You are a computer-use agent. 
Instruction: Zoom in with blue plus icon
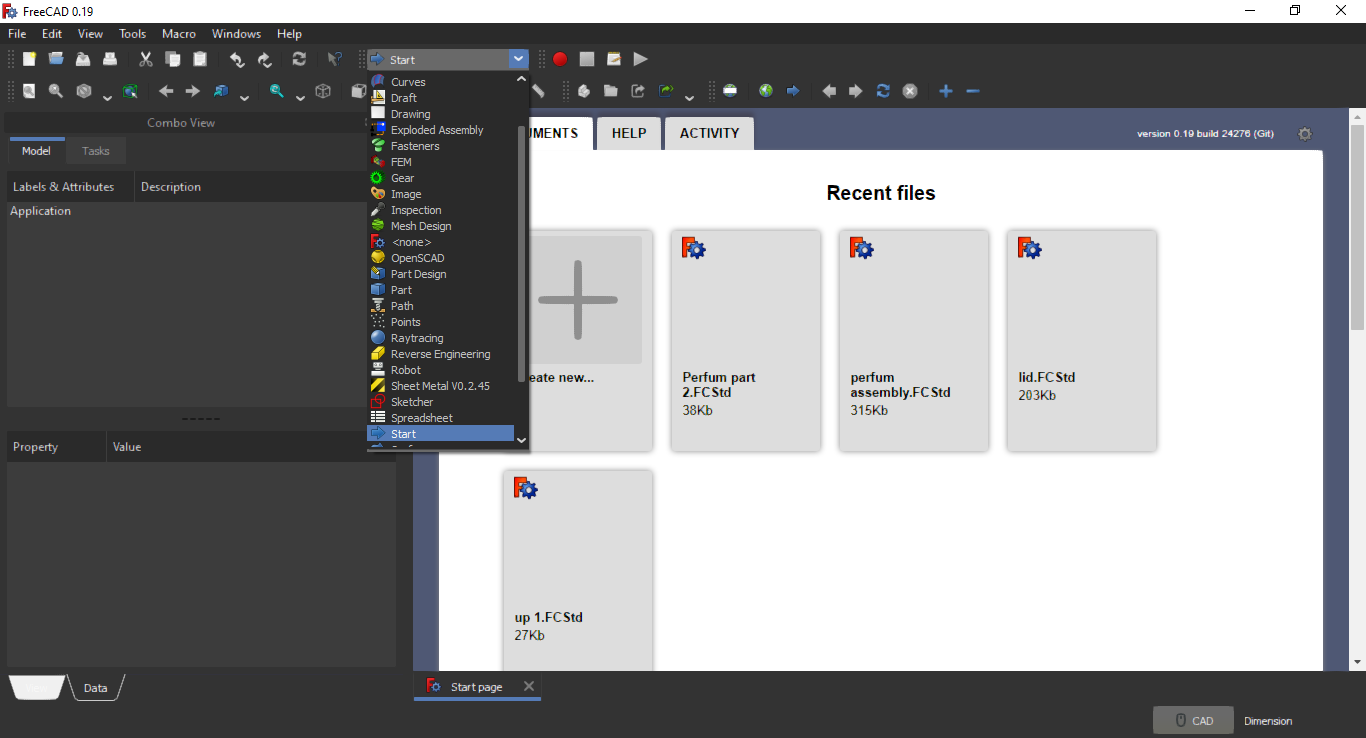click(946, 91)
